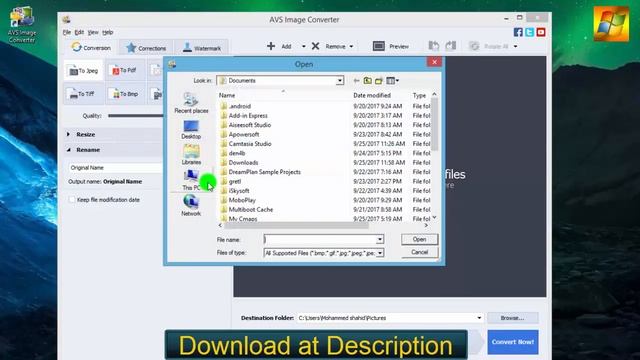
Task: Rotate image right icon
Action: [451, 46]
